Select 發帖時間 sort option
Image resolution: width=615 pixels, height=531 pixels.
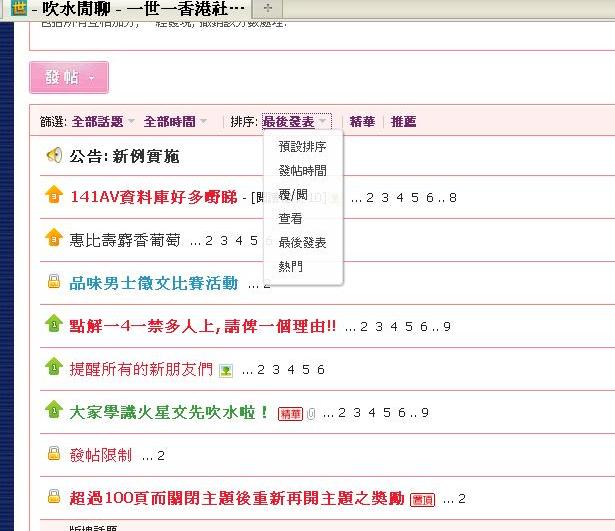pyautogui.click(x=302, y=170)
